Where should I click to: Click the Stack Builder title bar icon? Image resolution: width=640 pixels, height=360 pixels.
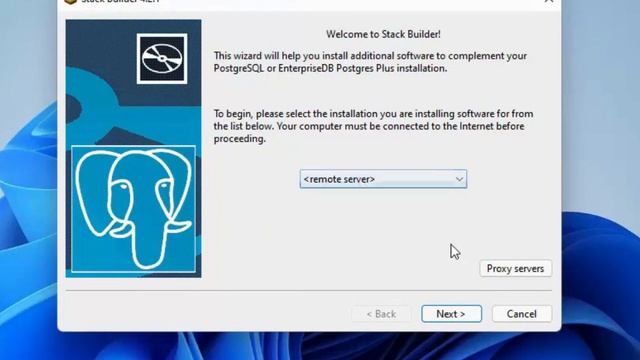tap(71, 1)
